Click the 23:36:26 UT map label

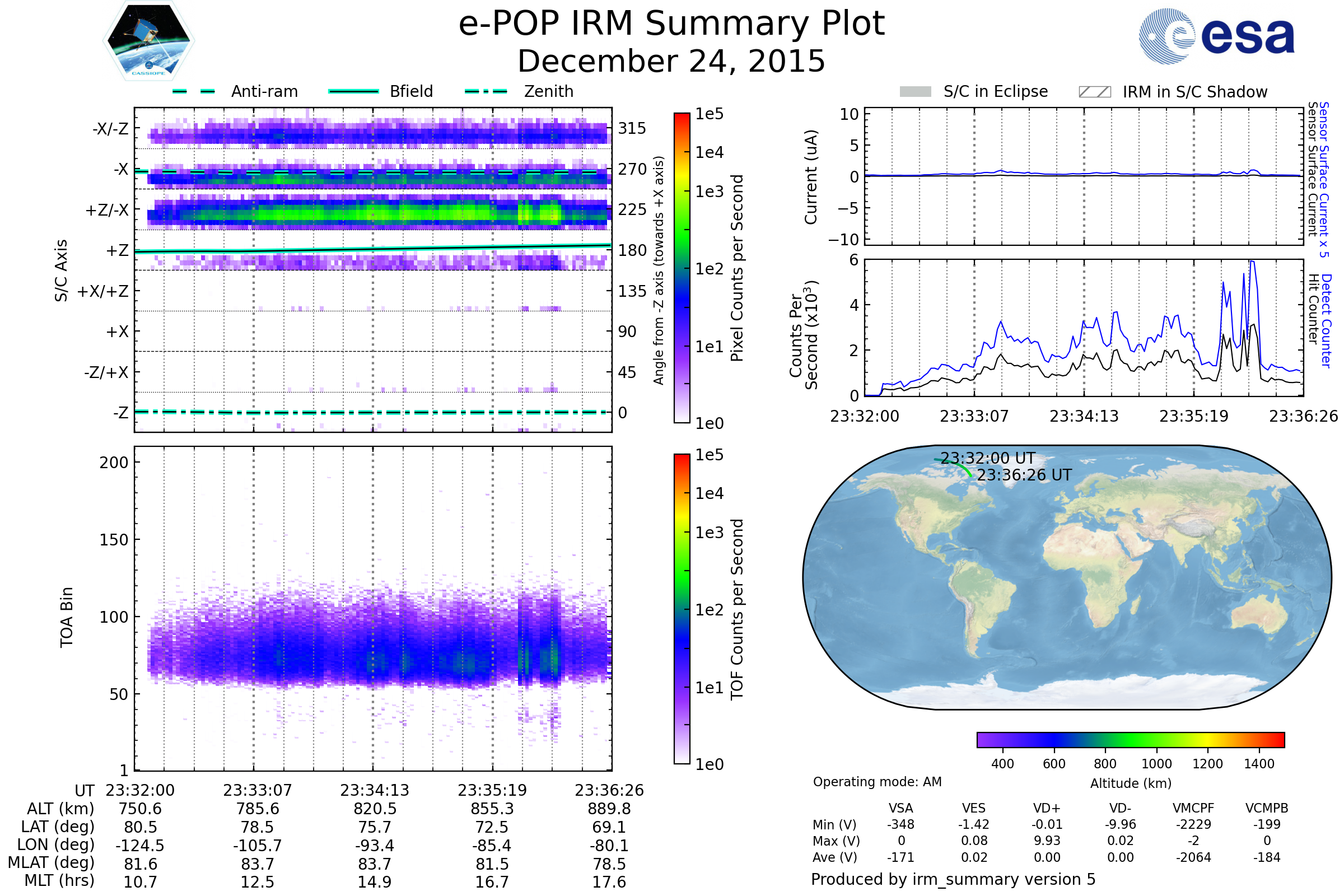pos(1024,475)
